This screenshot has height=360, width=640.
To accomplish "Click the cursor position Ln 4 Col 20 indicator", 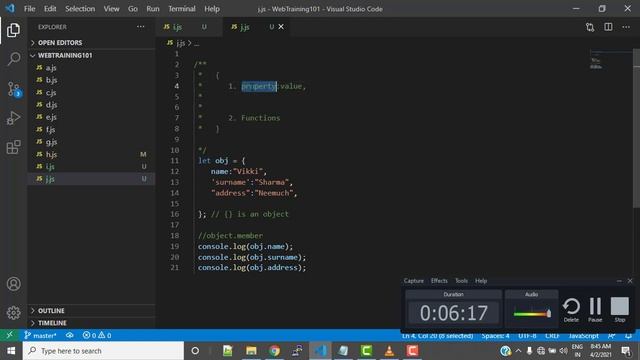I will pos(437,336).
